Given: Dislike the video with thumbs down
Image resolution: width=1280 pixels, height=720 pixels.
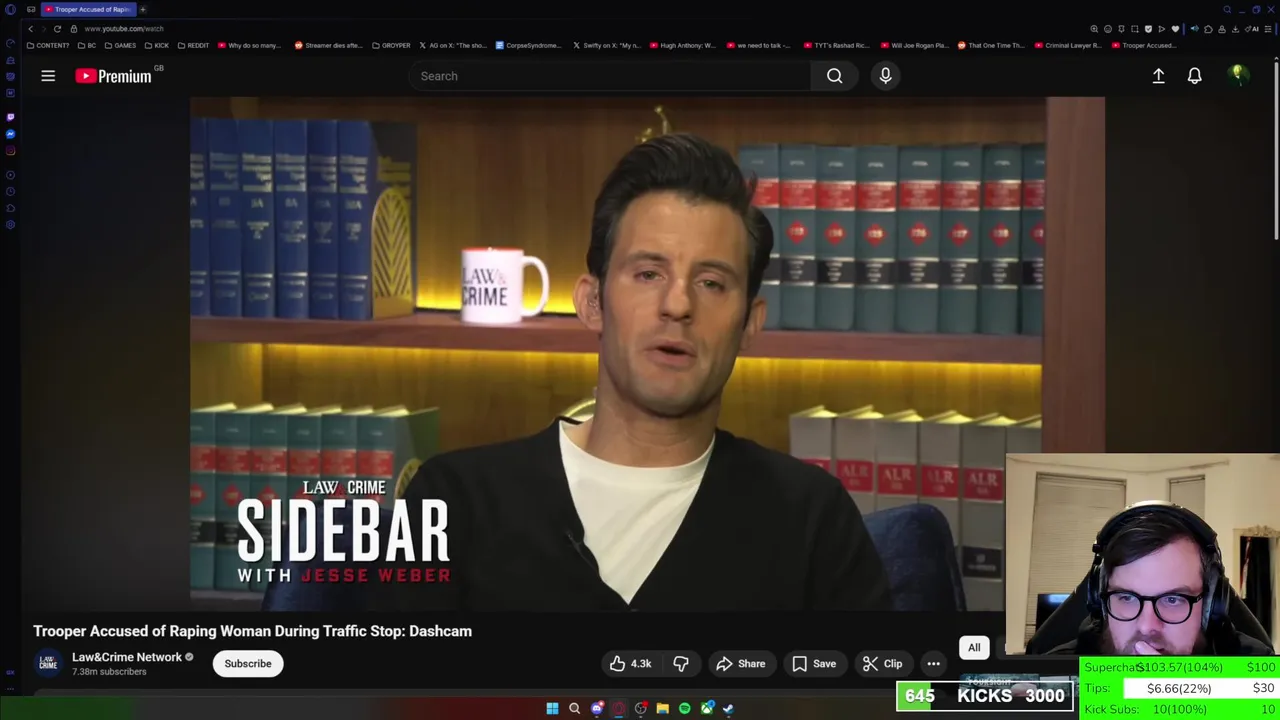Looking at the screenshot, I should [x=681, y=664].
